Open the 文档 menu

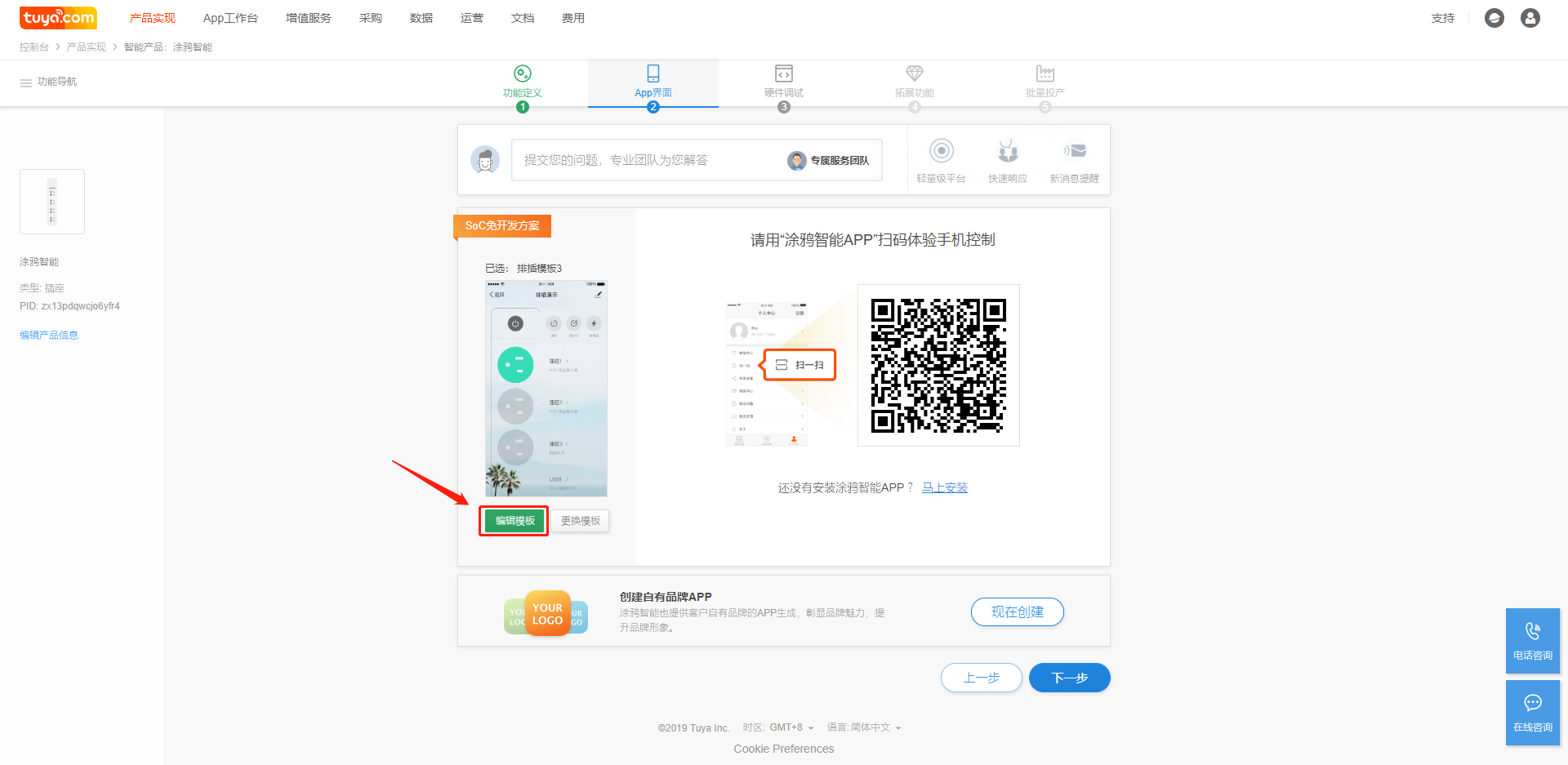(x=523, y=18)
